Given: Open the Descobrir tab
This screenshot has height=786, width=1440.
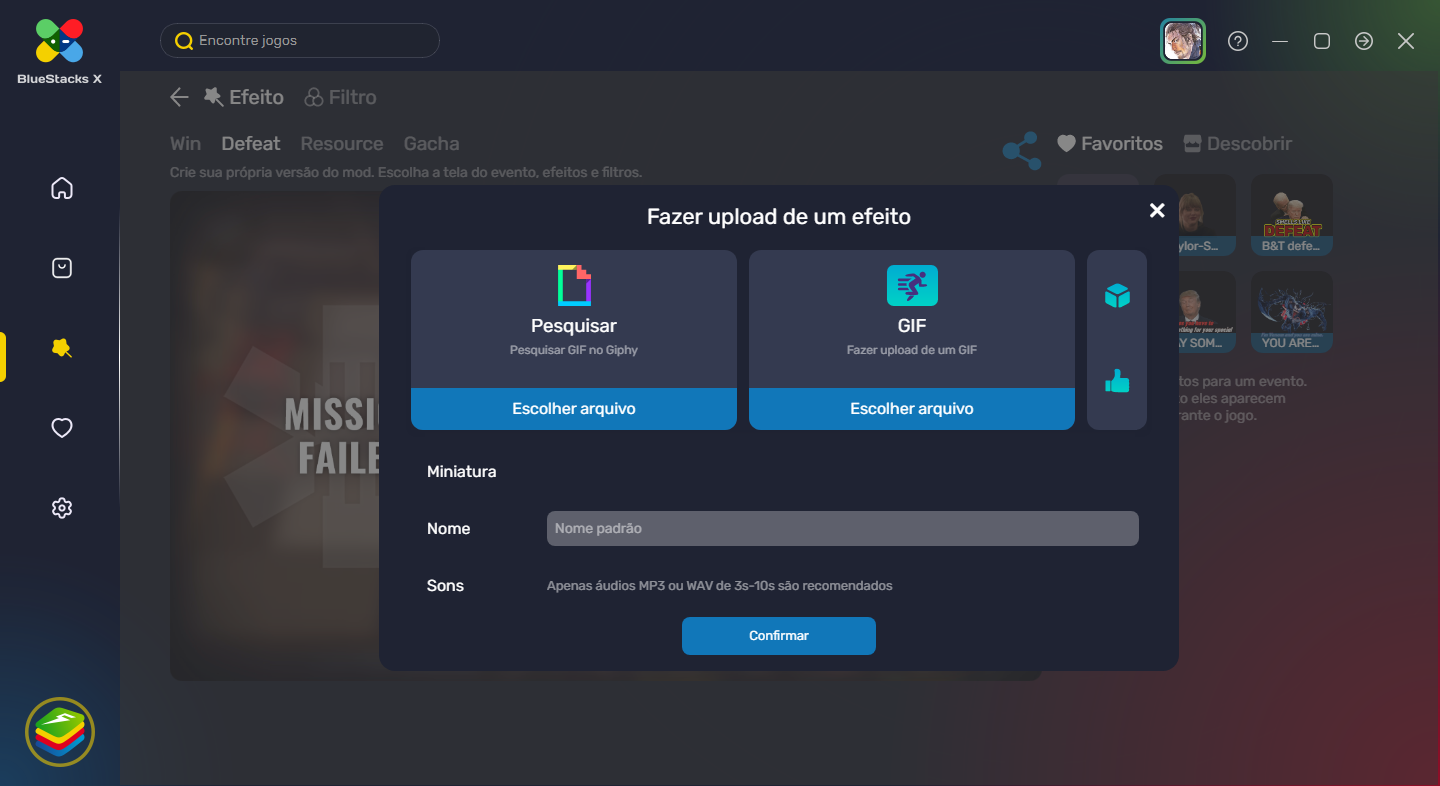Looking at the screenshot, I should (1238, 144).
